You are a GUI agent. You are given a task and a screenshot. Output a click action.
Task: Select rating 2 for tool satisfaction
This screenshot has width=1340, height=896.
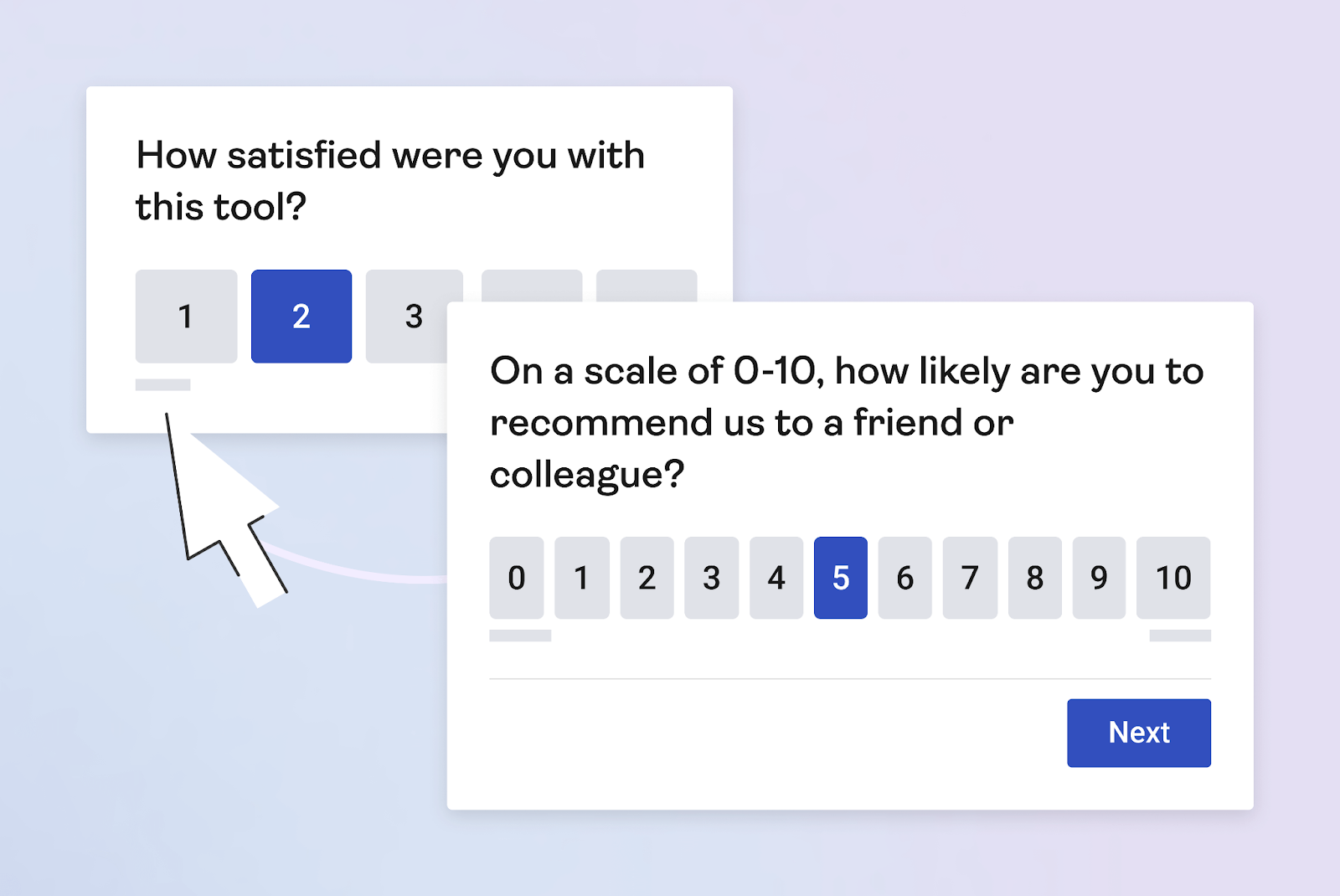click(301, 317)
